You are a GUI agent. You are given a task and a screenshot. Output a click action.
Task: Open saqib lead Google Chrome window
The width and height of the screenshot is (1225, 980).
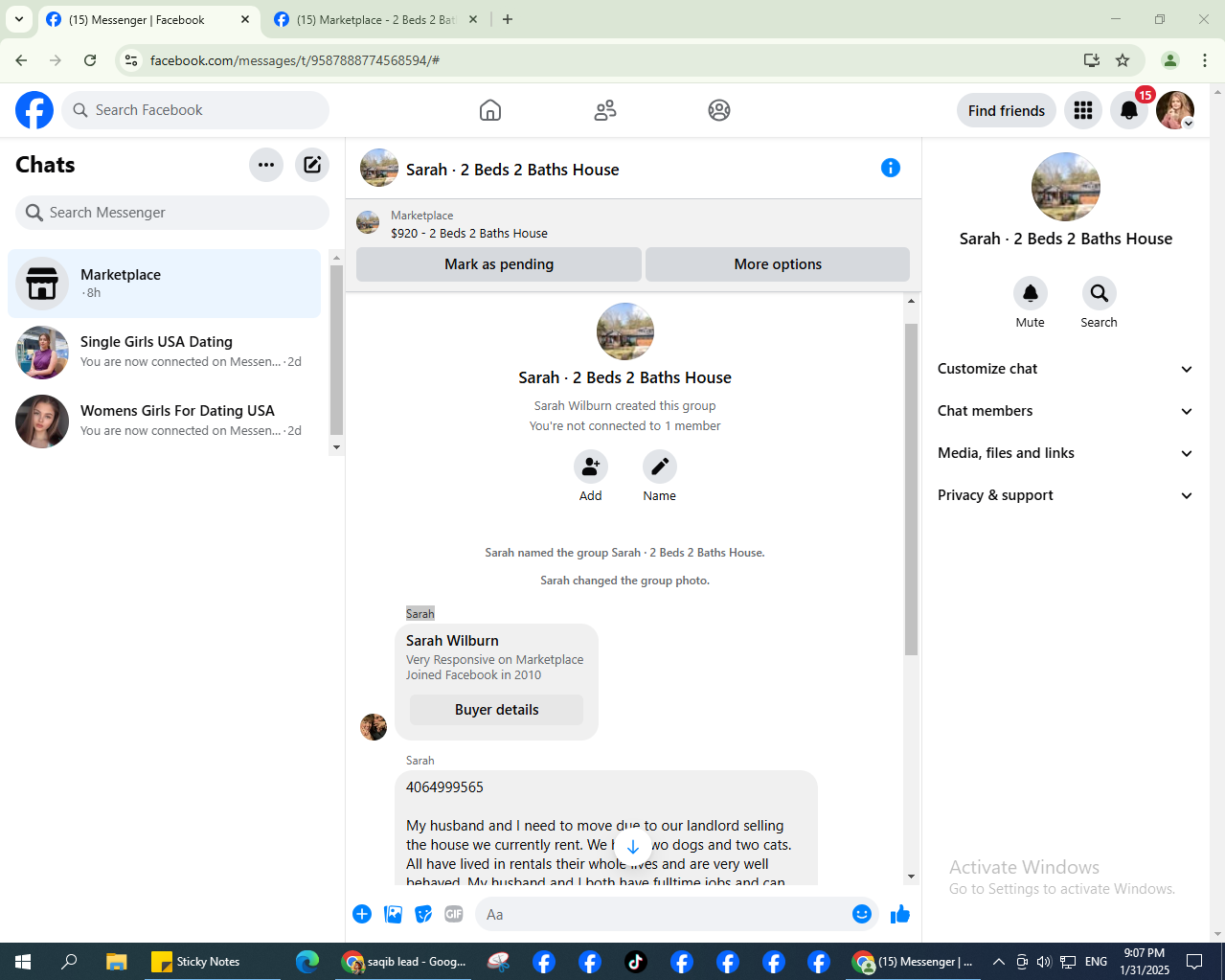(x=403, y=962)
